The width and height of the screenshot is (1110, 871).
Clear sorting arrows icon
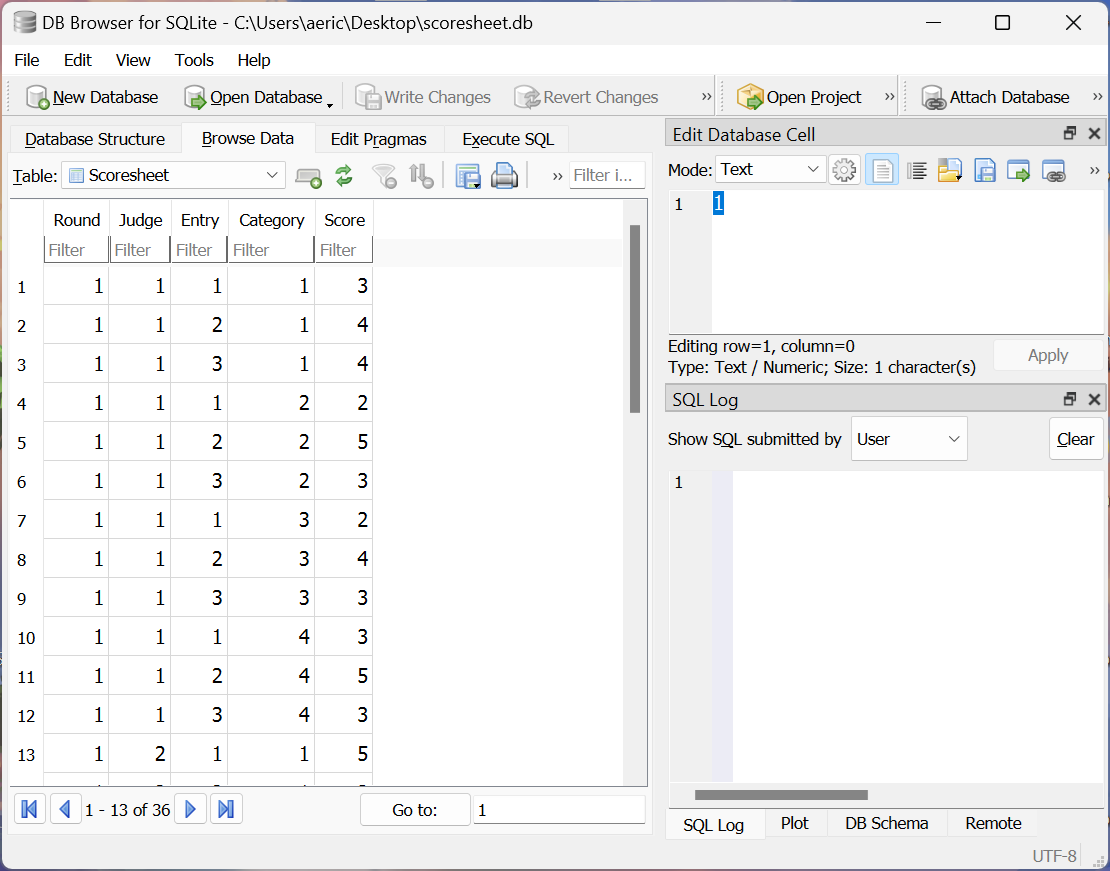point(421,176)
